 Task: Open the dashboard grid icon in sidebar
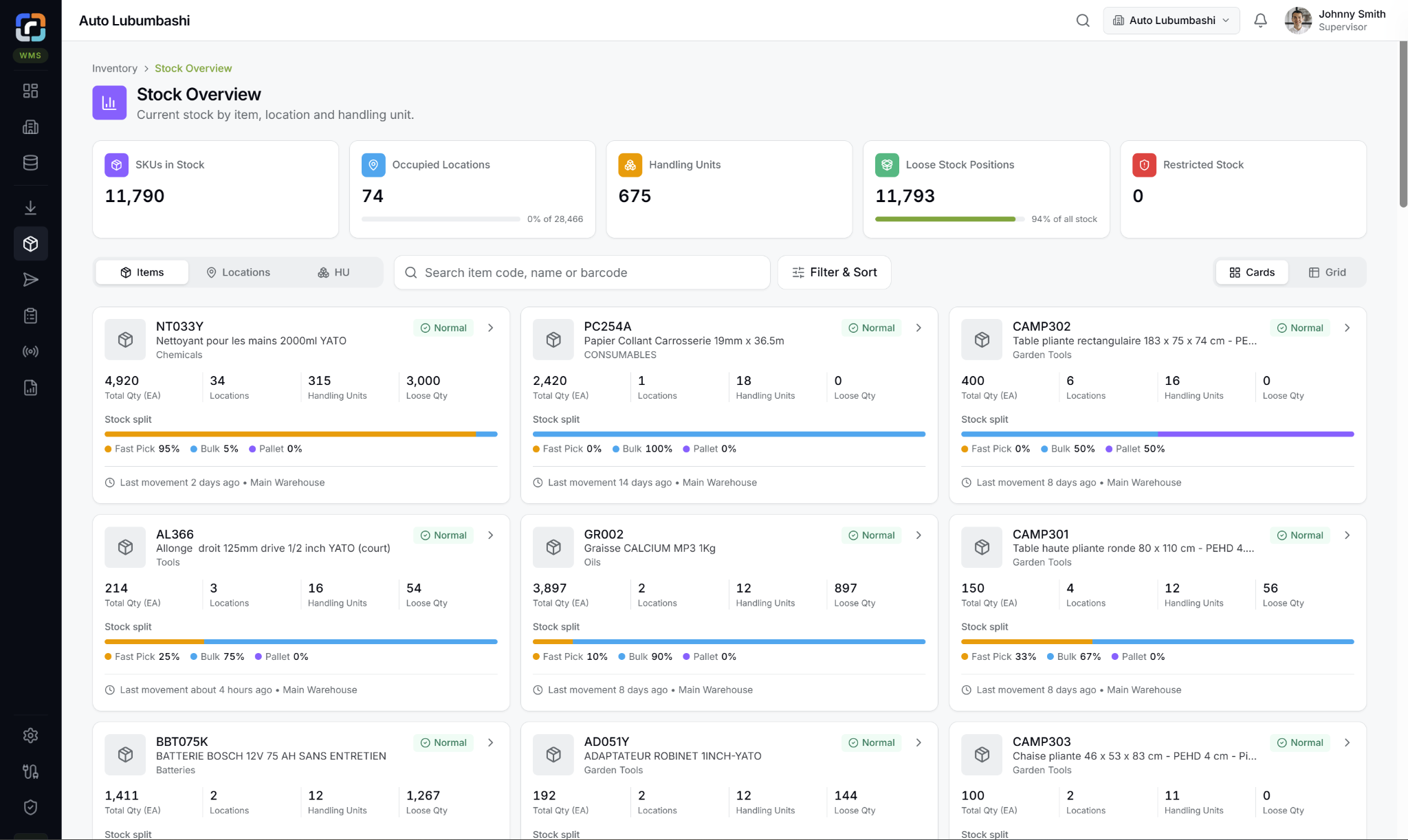point(30,91)
